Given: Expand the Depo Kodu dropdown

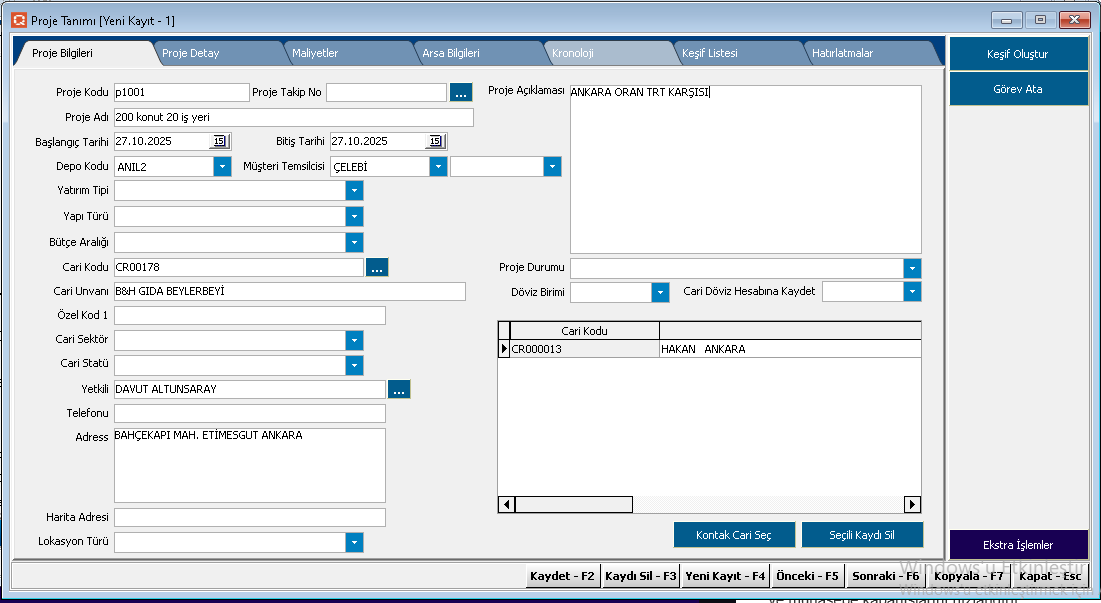Looking at the screenshot, I should 222,167.
